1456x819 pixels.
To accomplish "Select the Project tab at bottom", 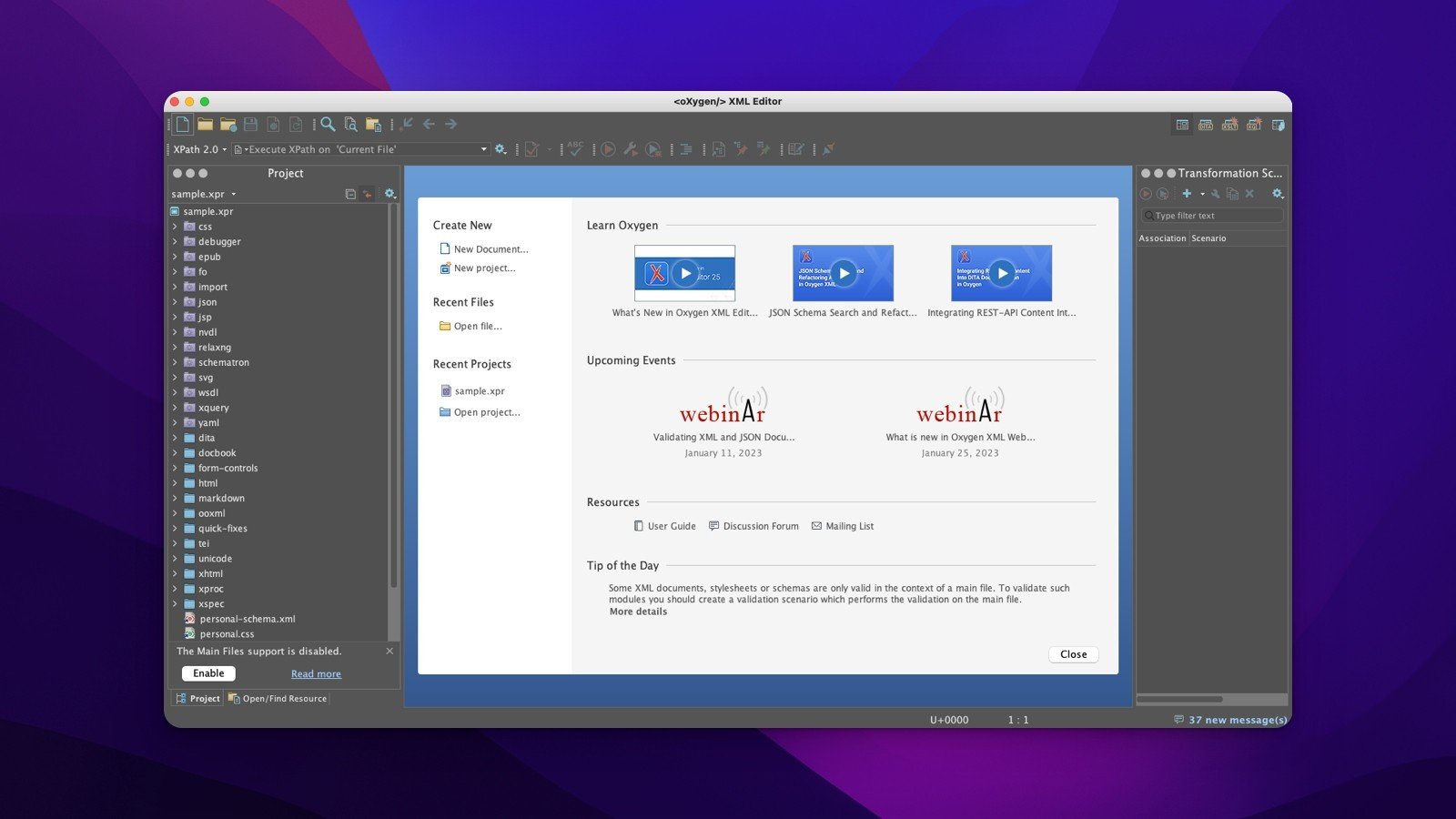I will 197,699.
